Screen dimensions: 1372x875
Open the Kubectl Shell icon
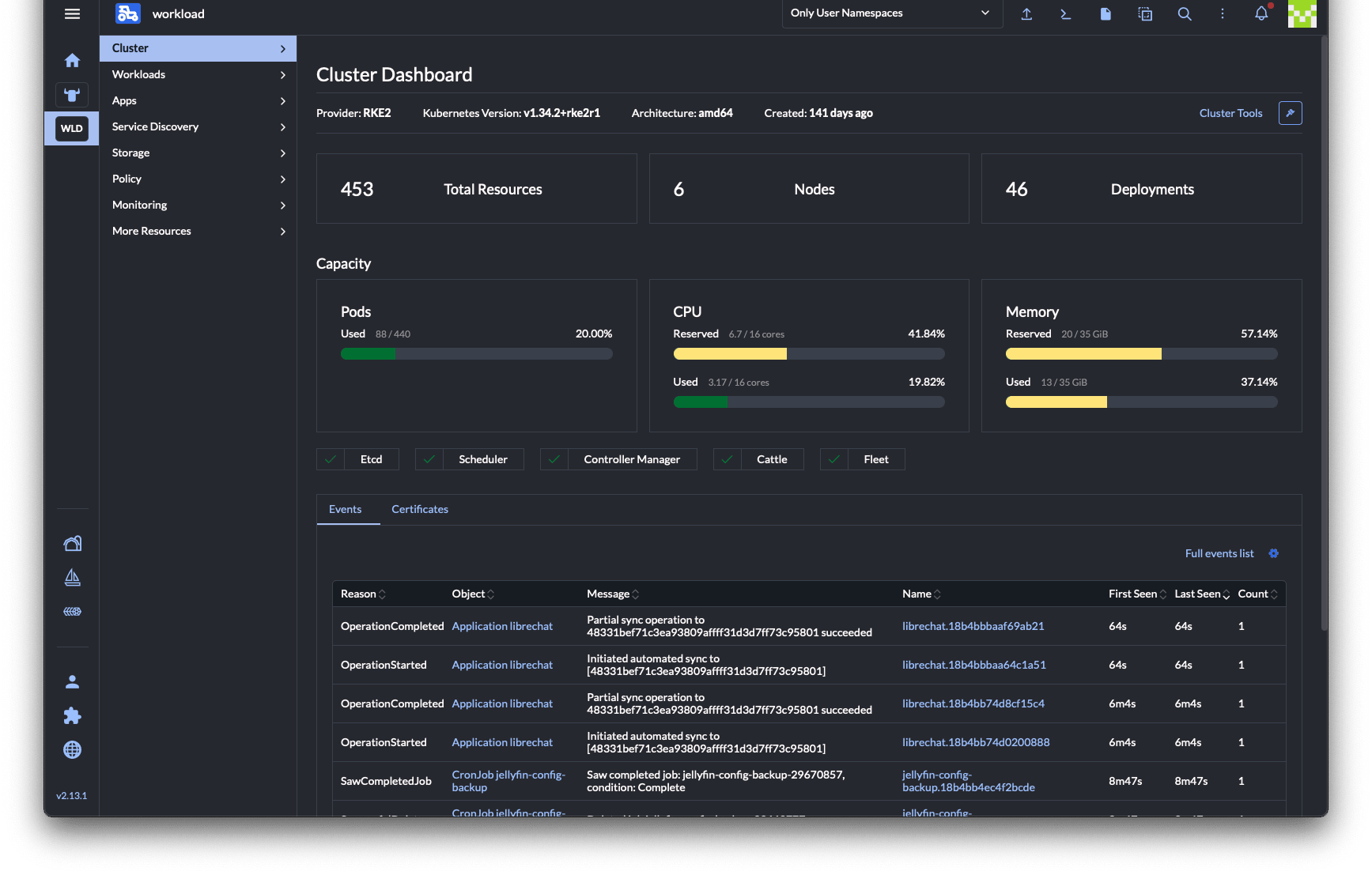pos(1066,13)
